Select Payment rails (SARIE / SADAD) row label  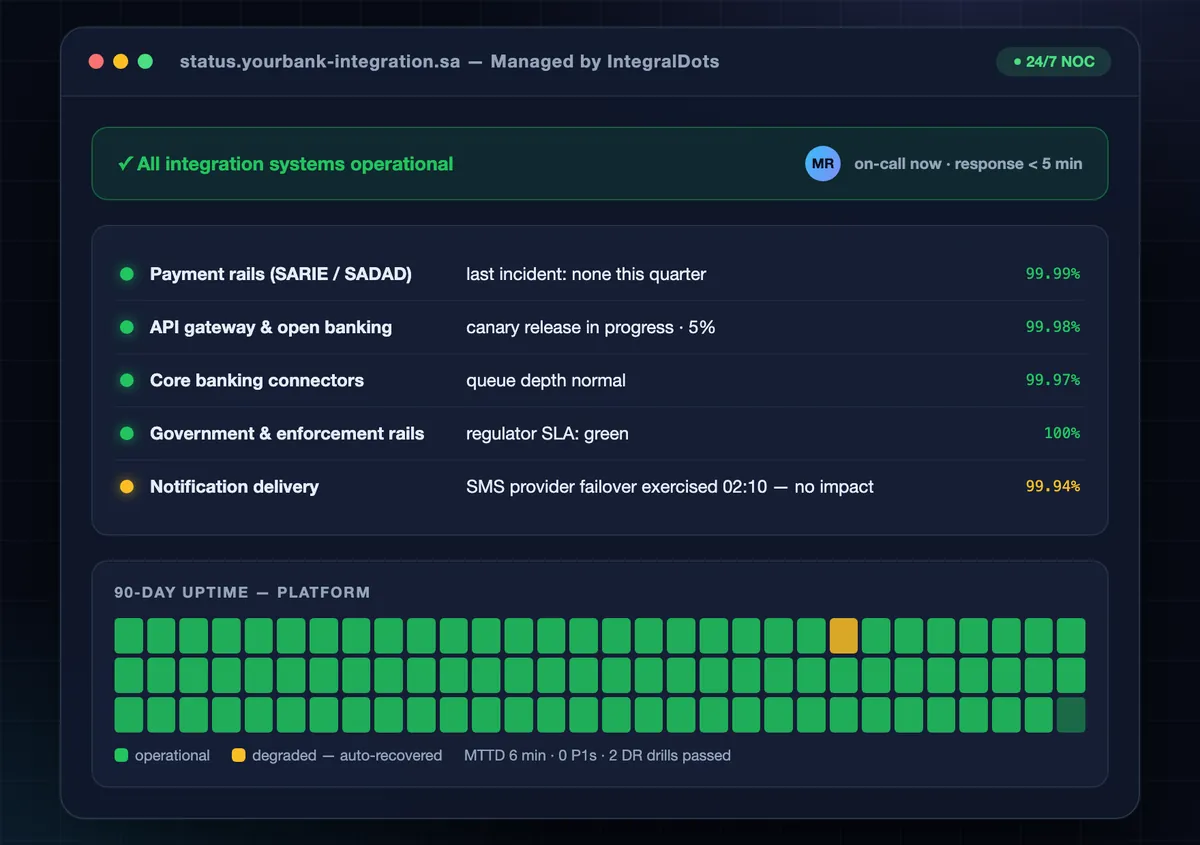tap(281, 274)
